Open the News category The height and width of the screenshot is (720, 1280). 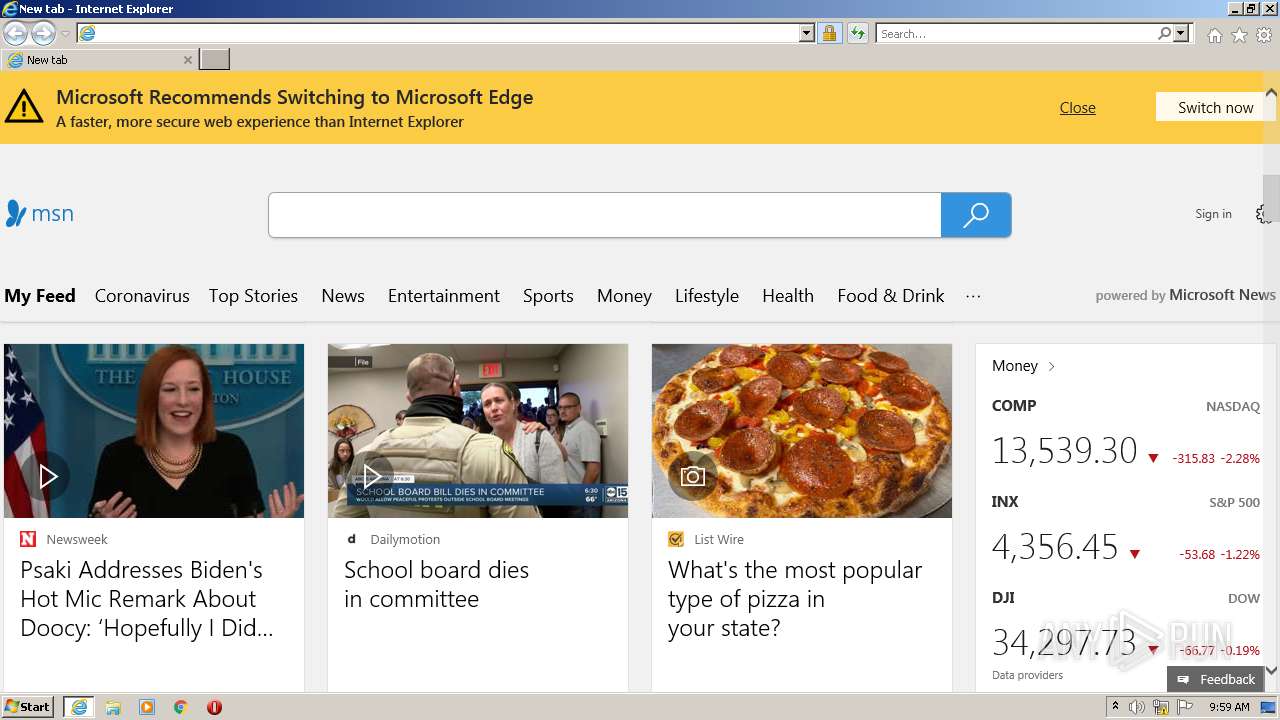point(343,296)
